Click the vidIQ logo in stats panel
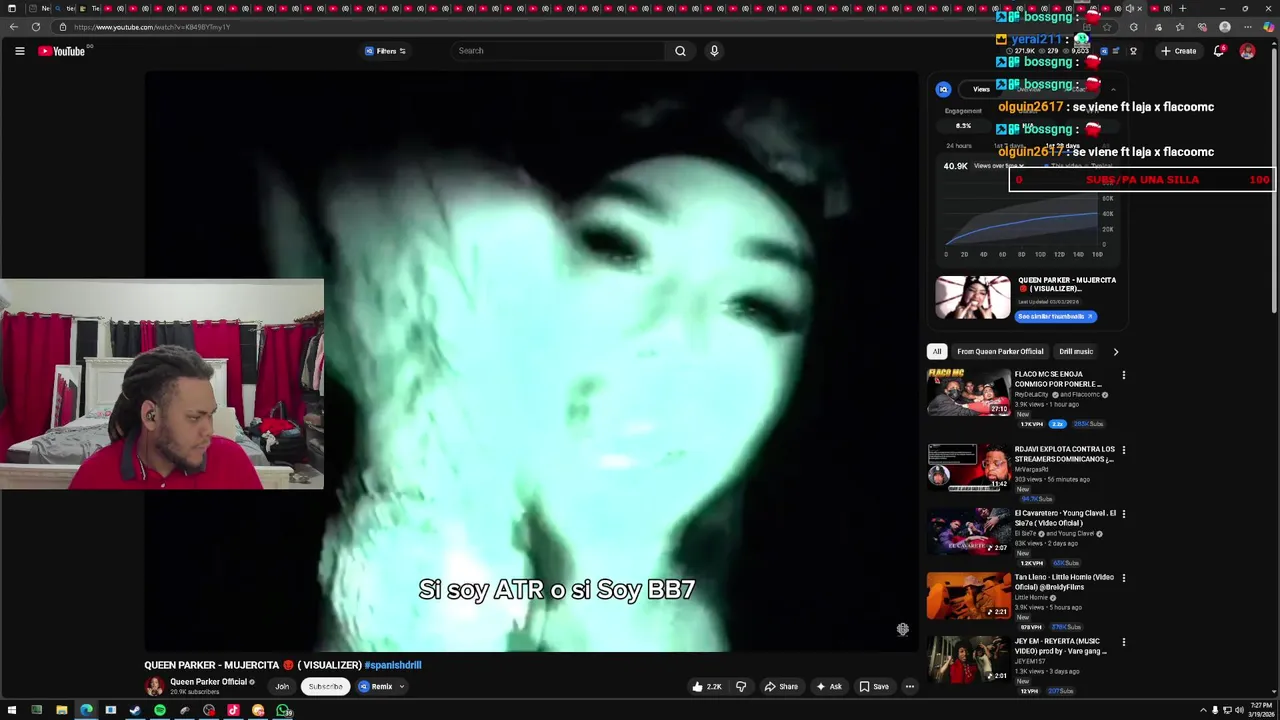The image size is (1280, 720). click(943, 90)
